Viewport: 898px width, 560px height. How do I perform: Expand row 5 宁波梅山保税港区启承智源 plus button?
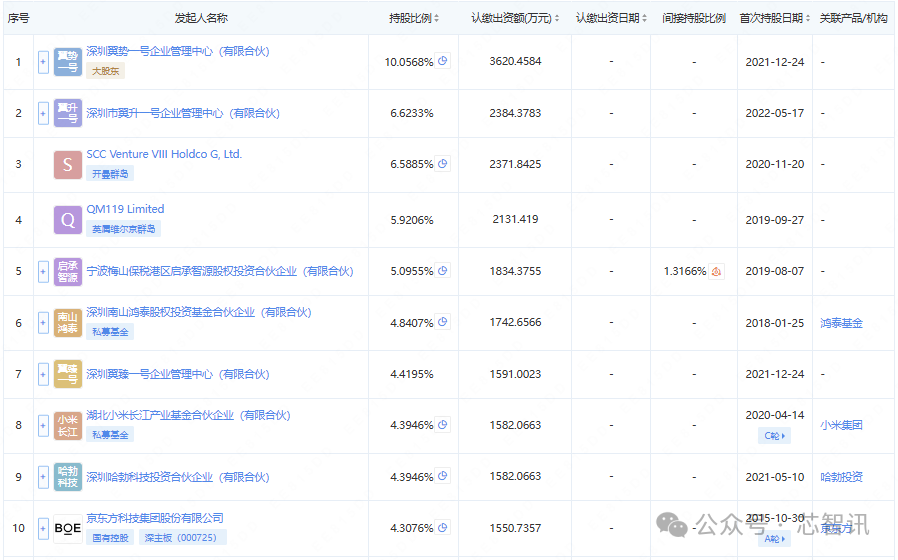coord(43,271)
